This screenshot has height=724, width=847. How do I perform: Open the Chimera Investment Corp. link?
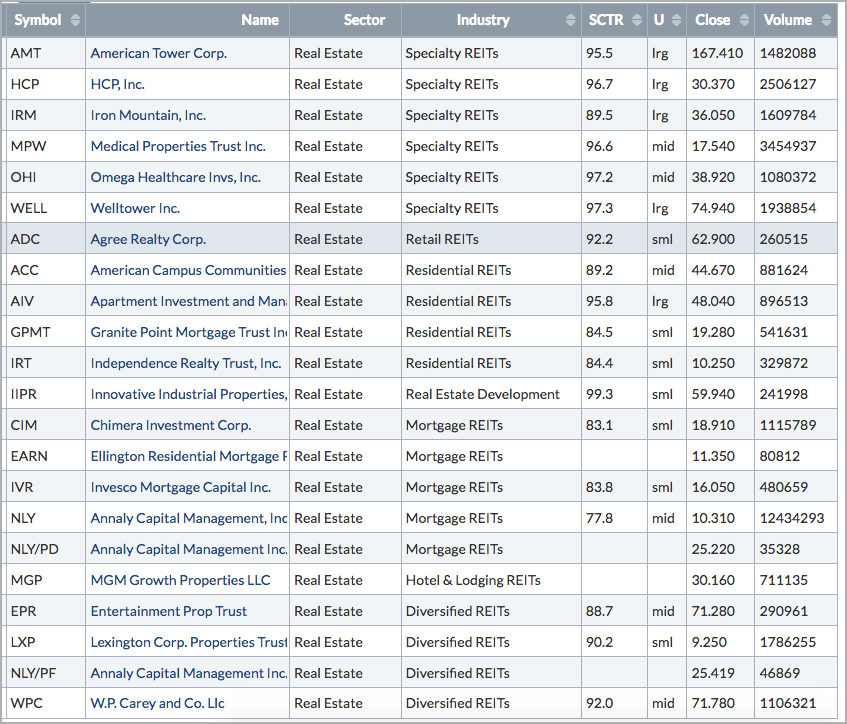[170, 425]
